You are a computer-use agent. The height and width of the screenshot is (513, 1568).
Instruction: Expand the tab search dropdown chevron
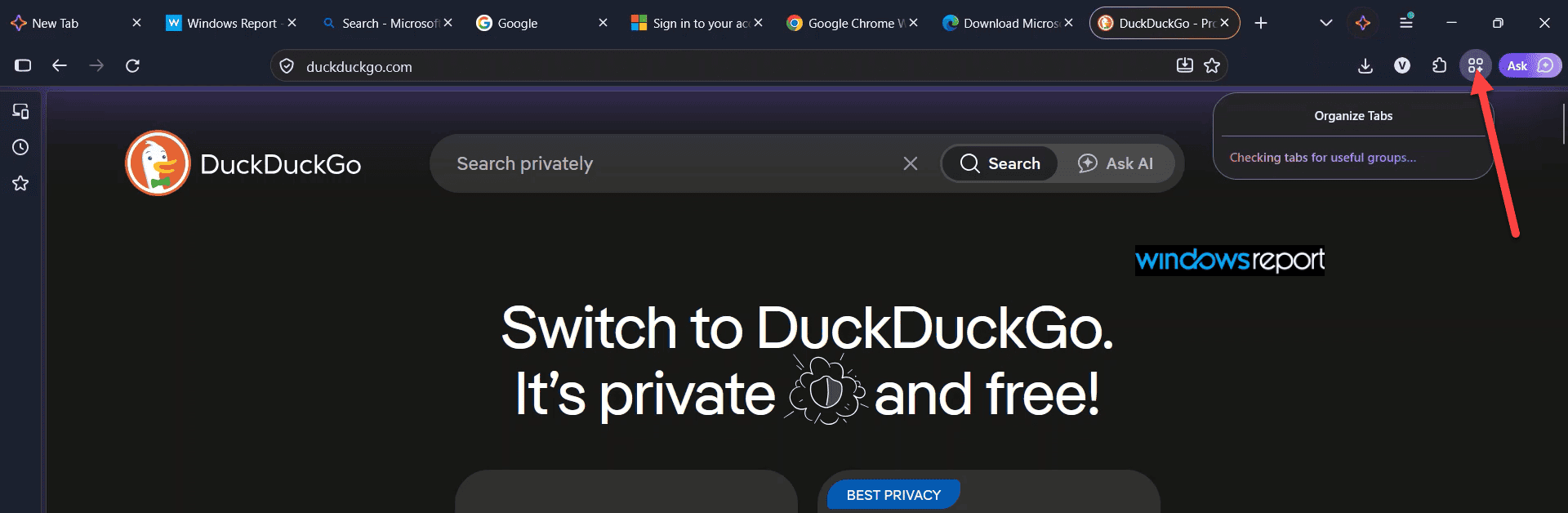[x=1326, y=23]
